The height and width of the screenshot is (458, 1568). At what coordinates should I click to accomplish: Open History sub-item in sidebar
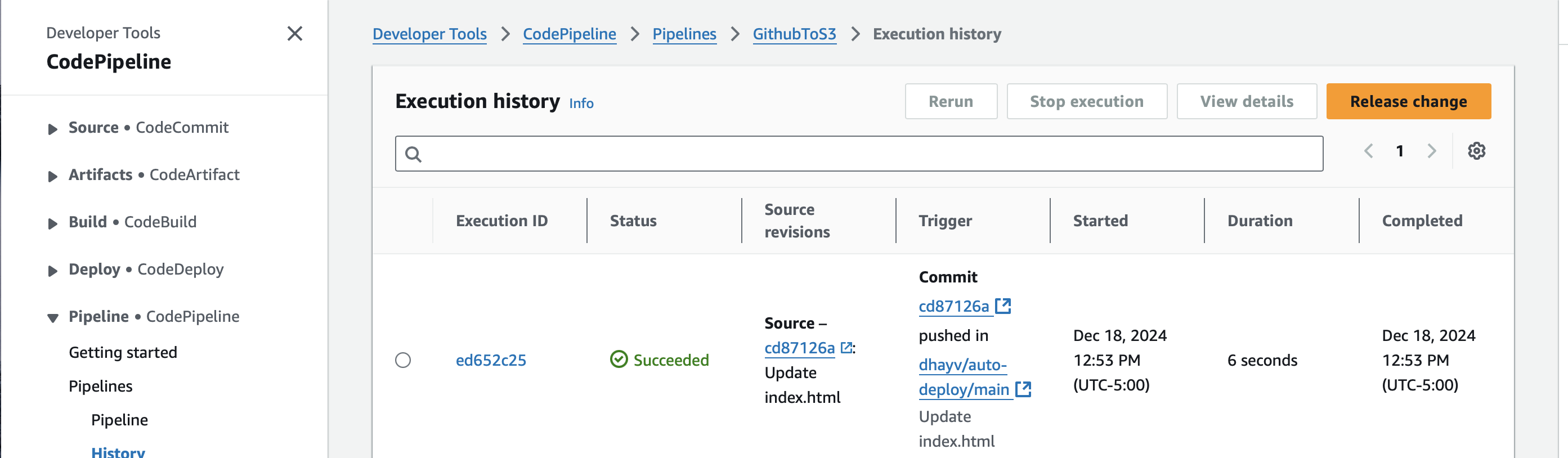coord(118,451)
